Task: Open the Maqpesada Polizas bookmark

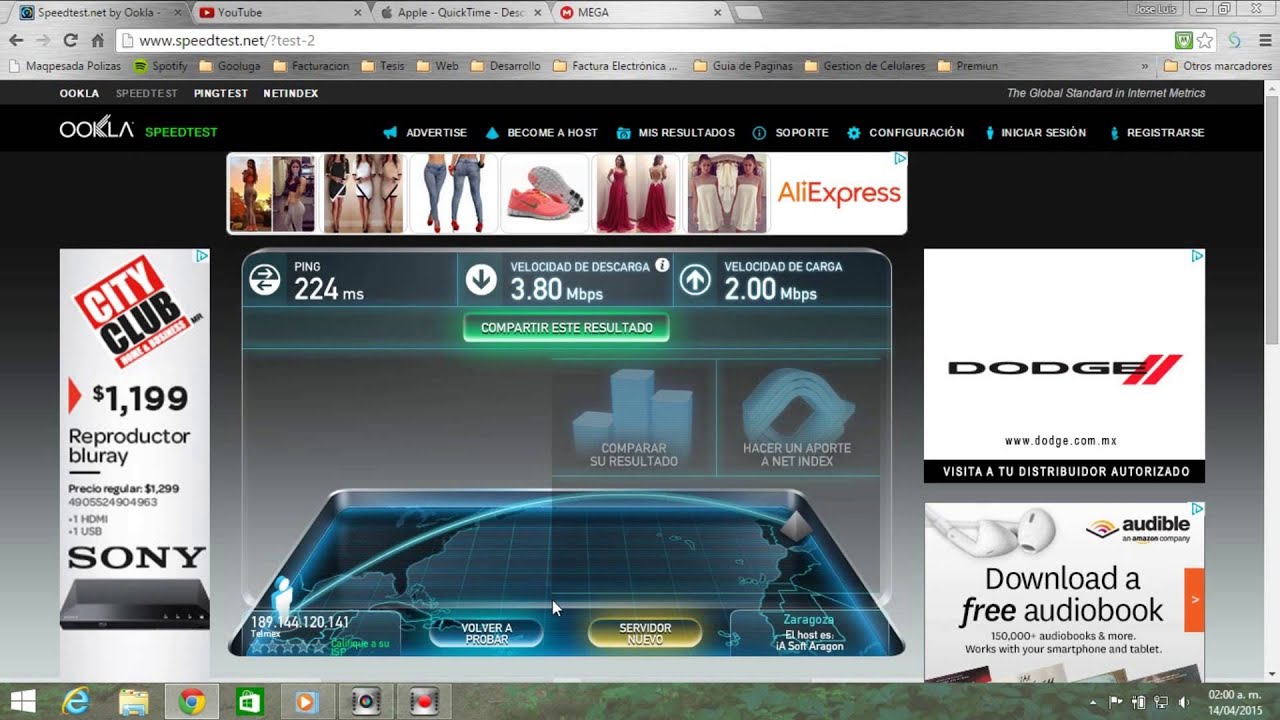Action: [x=65, y=66]
